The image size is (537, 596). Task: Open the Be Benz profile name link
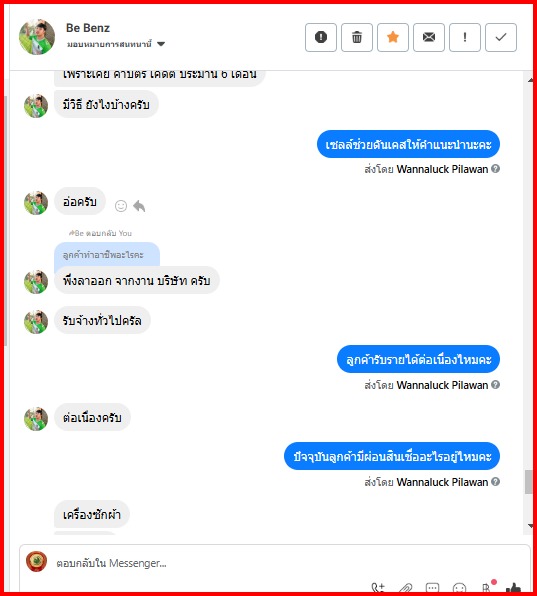tap(88, 28)
